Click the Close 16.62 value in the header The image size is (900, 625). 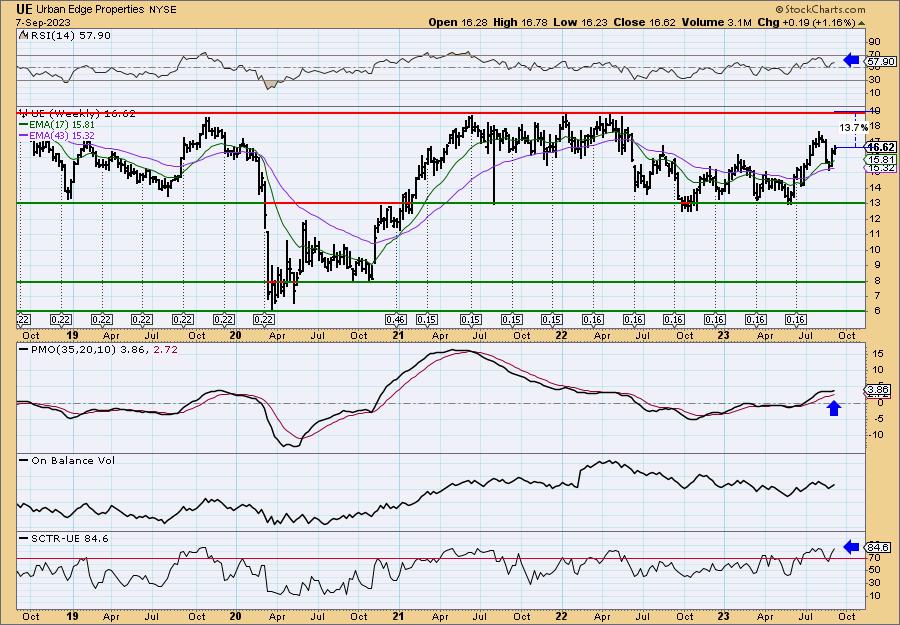643,22
